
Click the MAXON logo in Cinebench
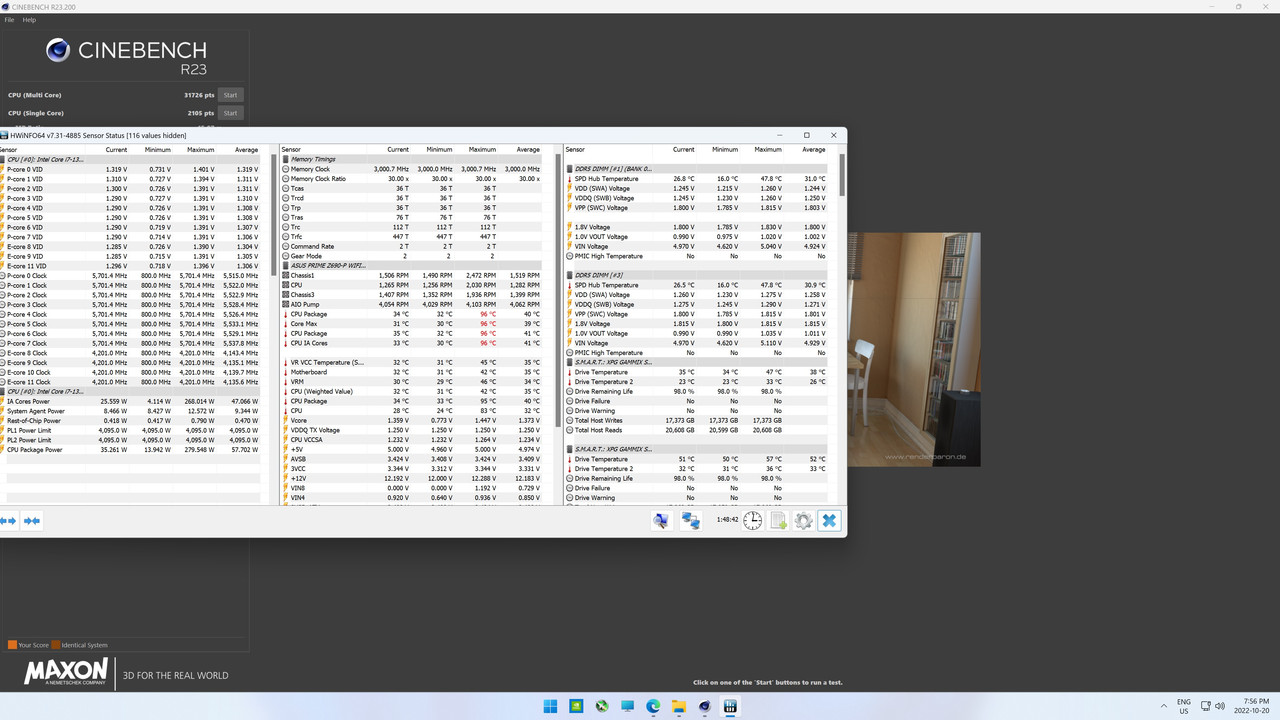[x=66, y=672]
